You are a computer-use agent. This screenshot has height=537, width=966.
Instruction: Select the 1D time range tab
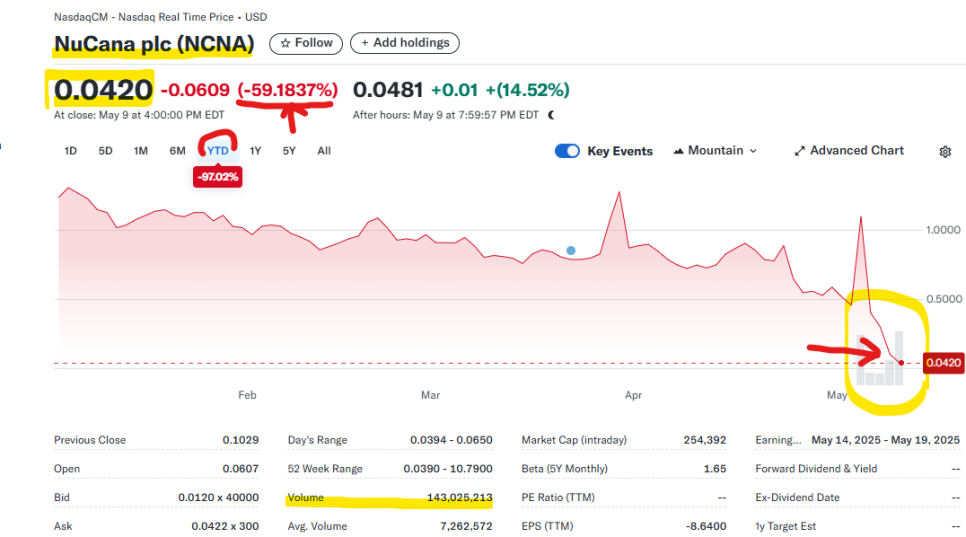coord(70,151)
